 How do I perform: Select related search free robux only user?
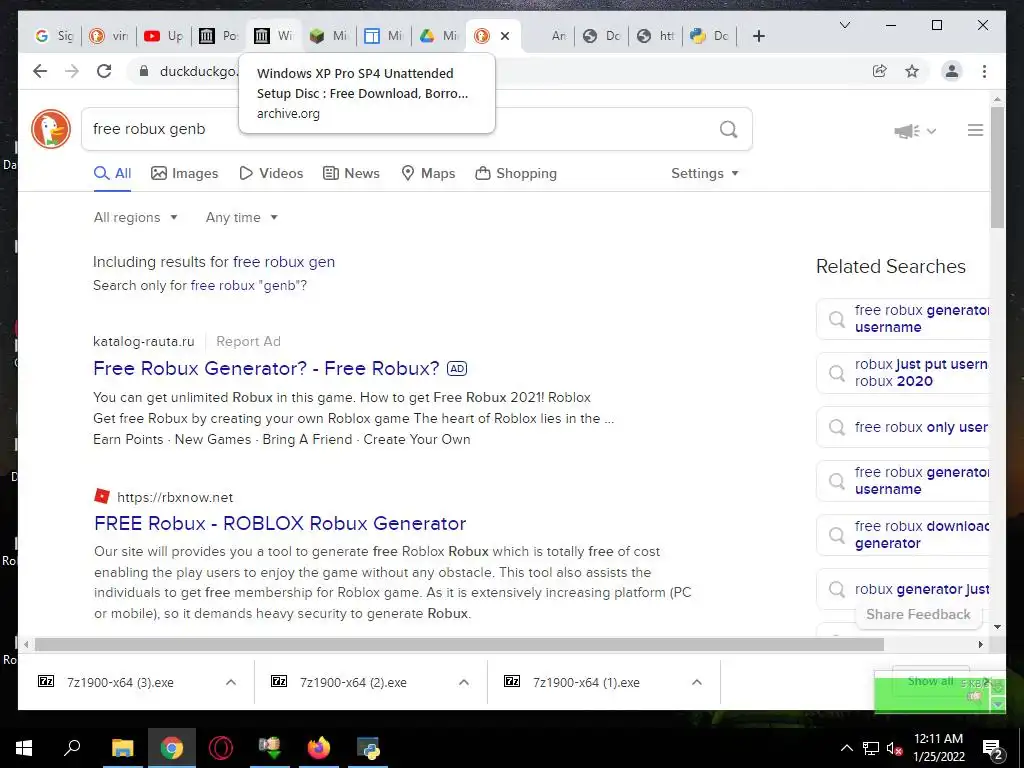coord(904,427)
